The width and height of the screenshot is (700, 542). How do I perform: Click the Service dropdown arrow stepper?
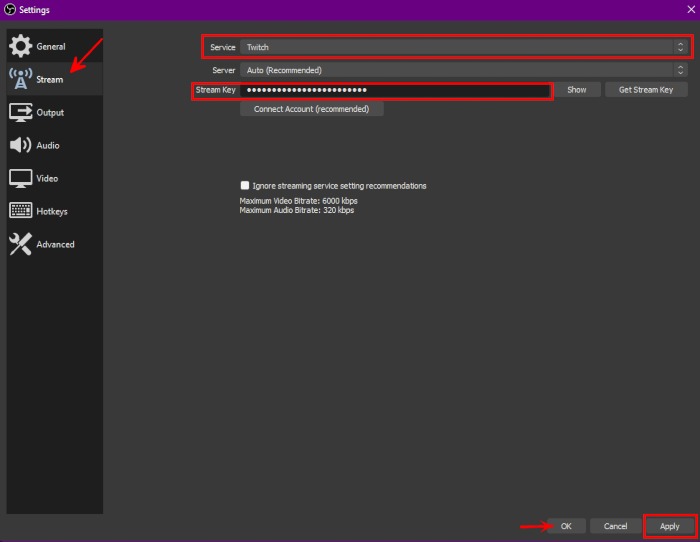point(680,47)
